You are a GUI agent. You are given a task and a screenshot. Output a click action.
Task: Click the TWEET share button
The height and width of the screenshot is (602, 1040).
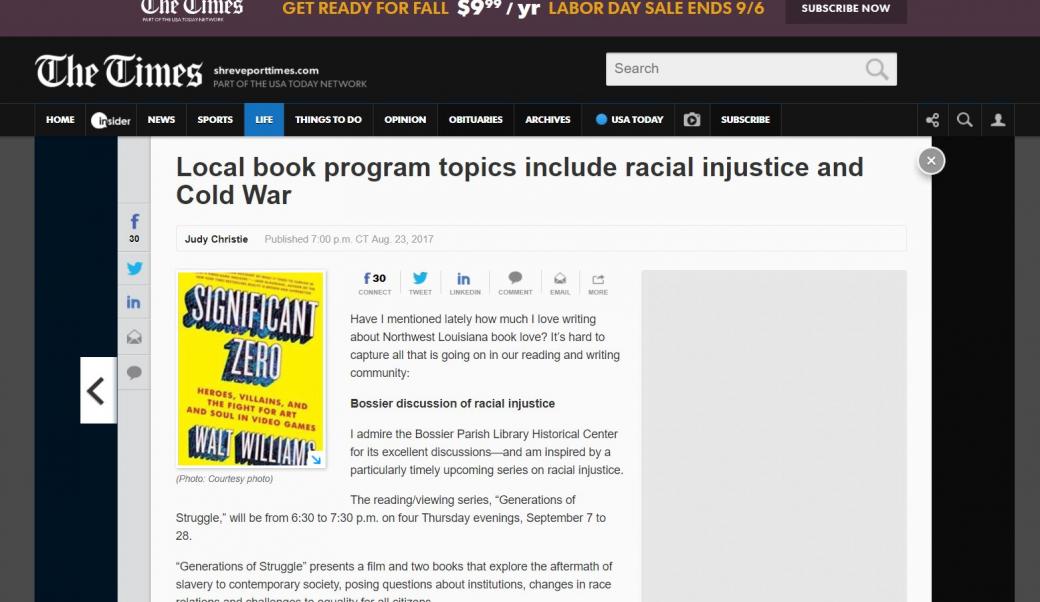(420, 283)
